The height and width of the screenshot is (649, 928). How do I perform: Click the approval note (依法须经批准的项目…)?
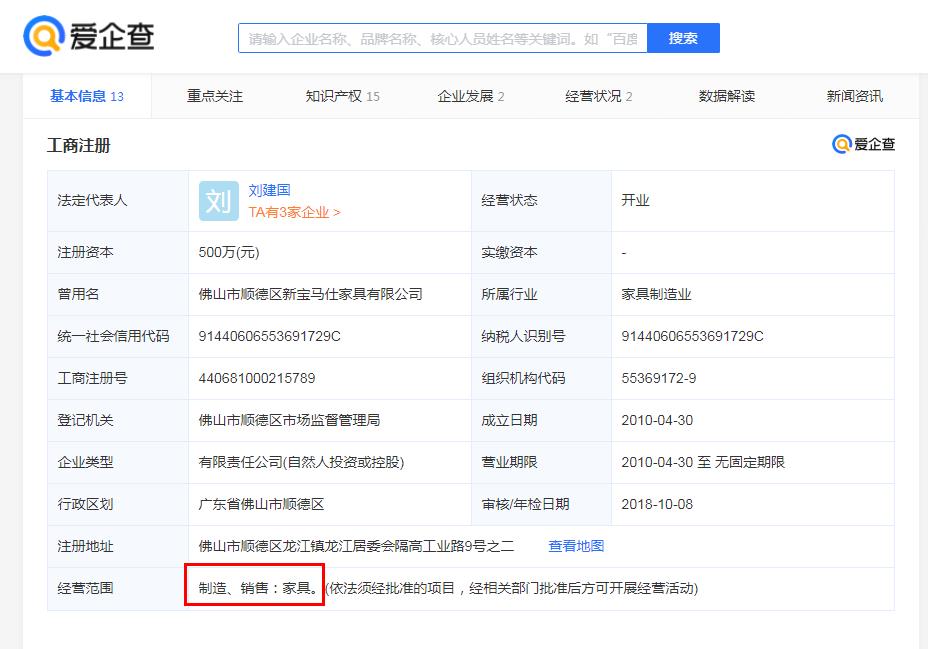click(x=512, y=588)
